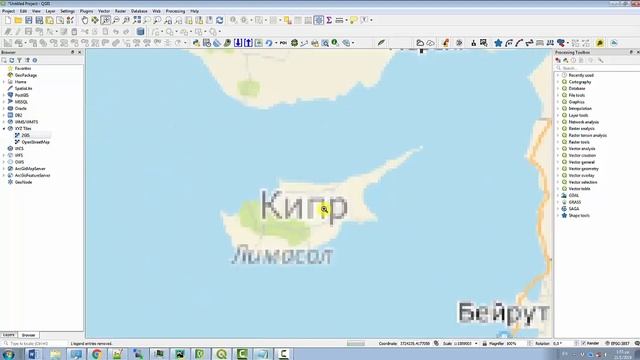Select ArcGisMapServer in Browser

pos(30,169)
